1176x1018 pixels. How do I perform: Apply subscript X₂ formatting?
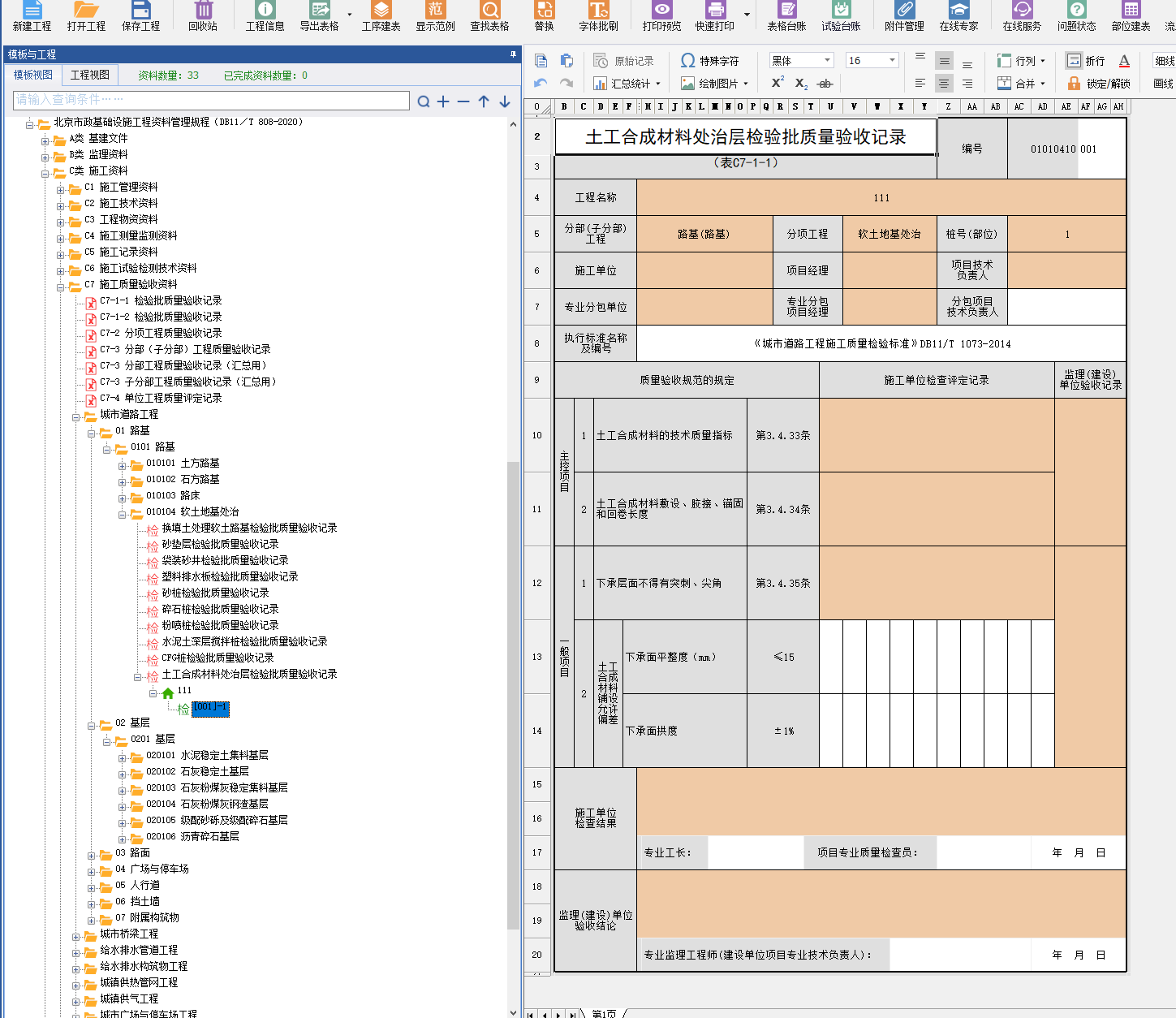click(x=801, y=83)
